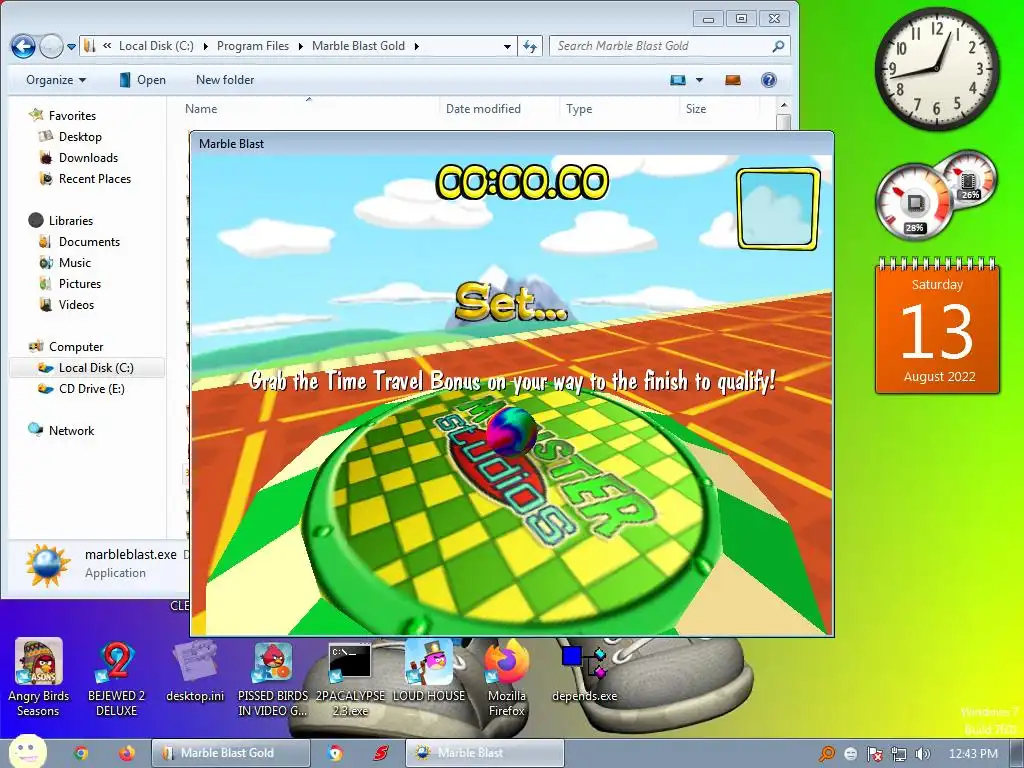
Task: Click the Explorer help icon
Action: click(x=769, y=80)
